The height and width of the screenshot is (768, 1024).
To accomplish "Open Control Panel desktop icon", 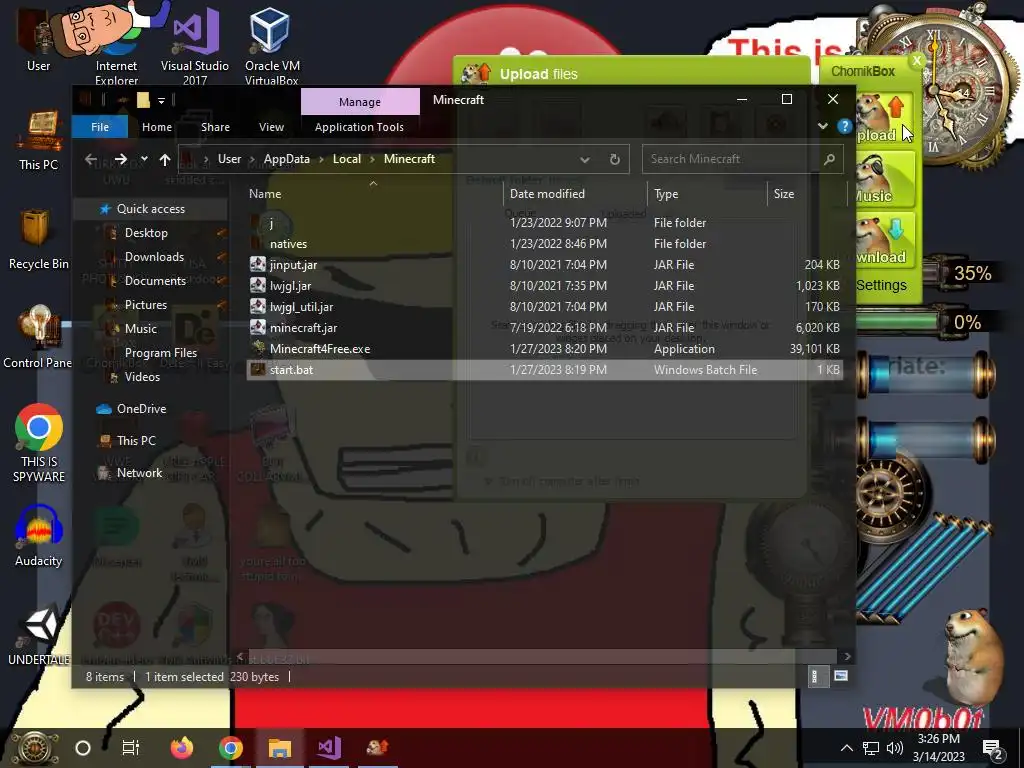I will (37, 337).
